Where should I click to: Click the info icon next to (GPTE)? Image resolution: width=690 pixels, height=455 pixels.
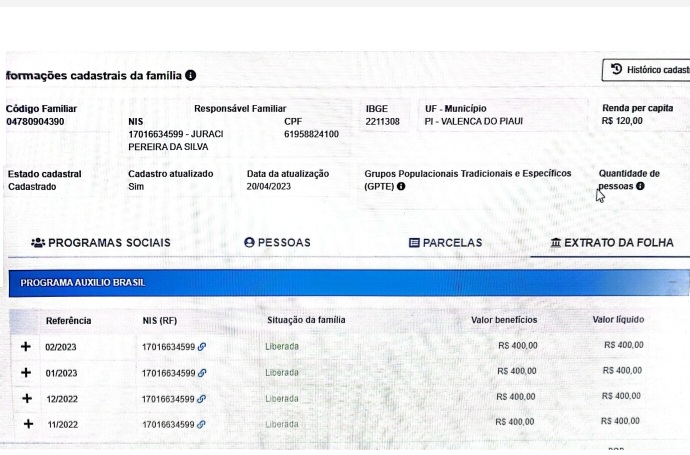tap(401, 186)
